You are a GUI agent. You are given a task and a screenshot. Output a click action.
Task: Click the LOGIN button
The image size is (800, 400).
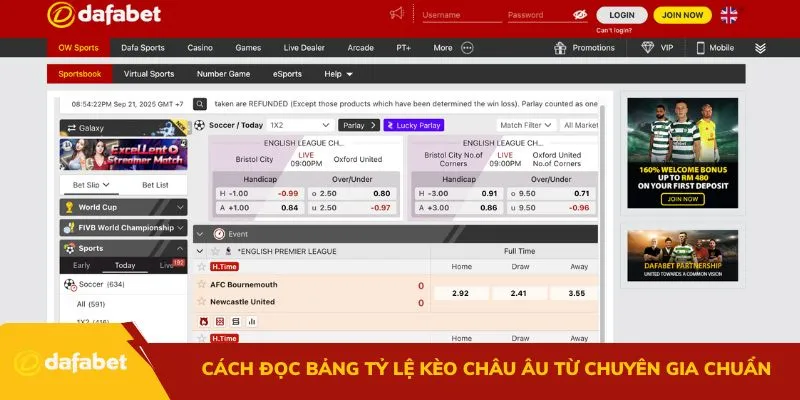(x=621, y=15)
